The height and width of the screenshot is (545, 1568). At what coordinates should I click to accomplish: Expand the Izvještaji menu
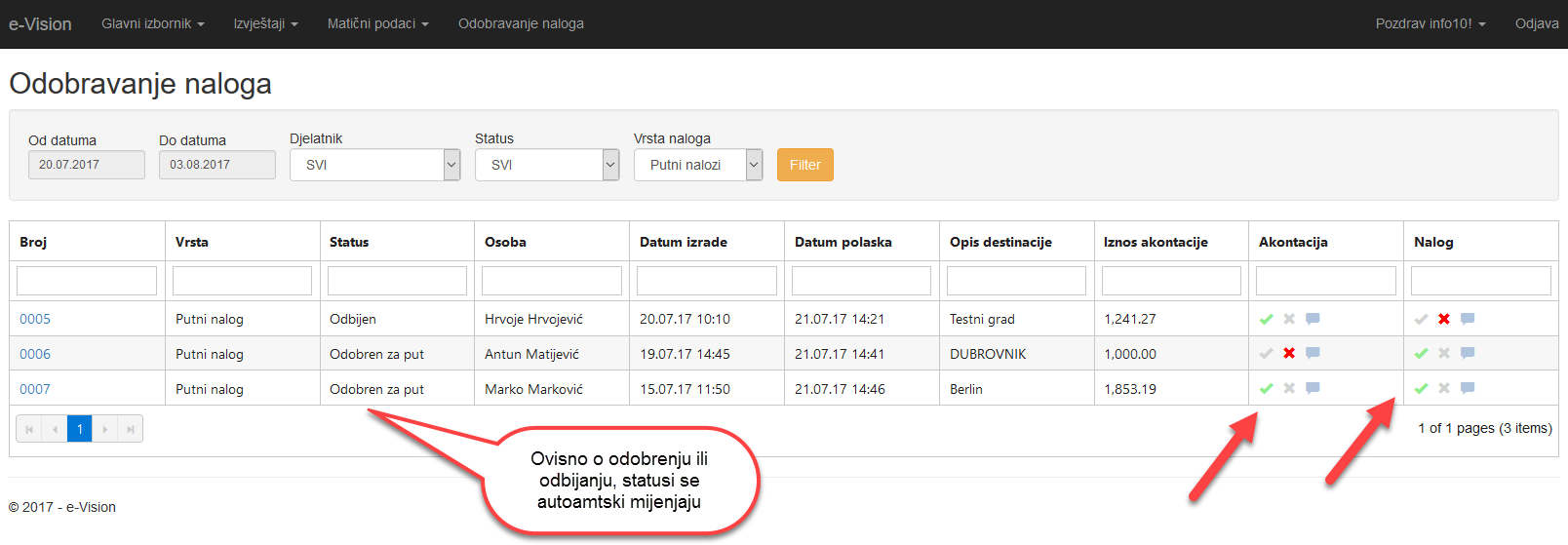tap(265, 23)
